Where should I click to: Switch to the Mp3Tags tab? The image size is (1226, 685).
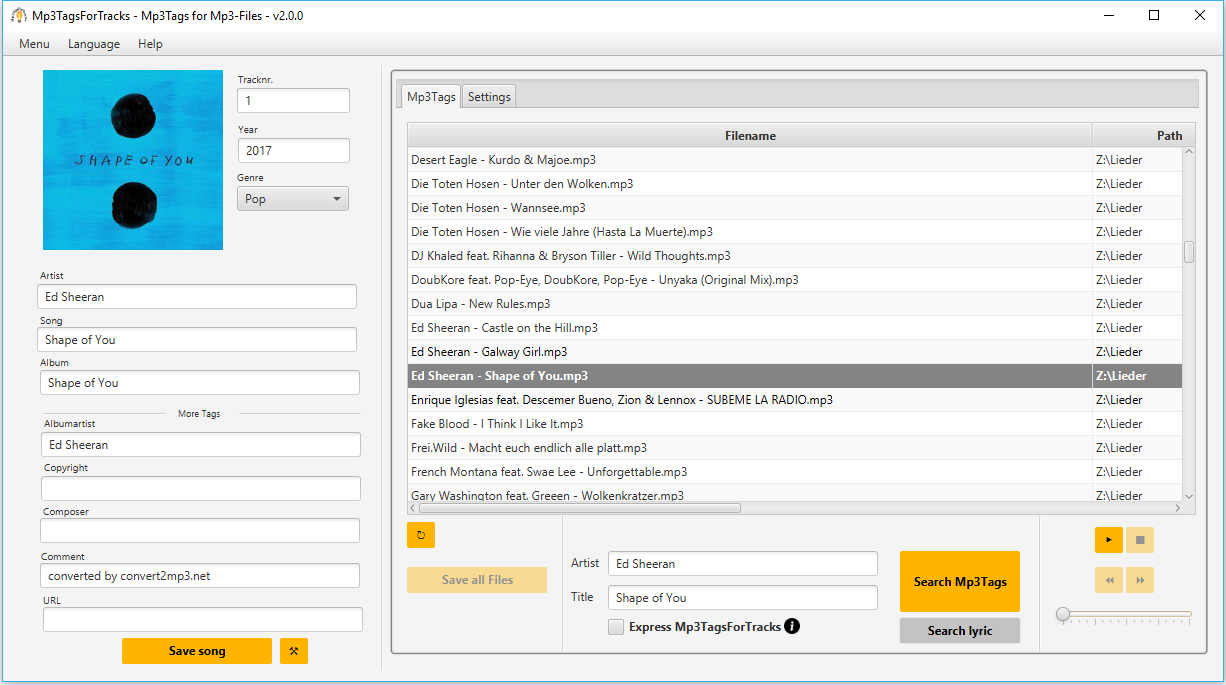tap(431, 97)
